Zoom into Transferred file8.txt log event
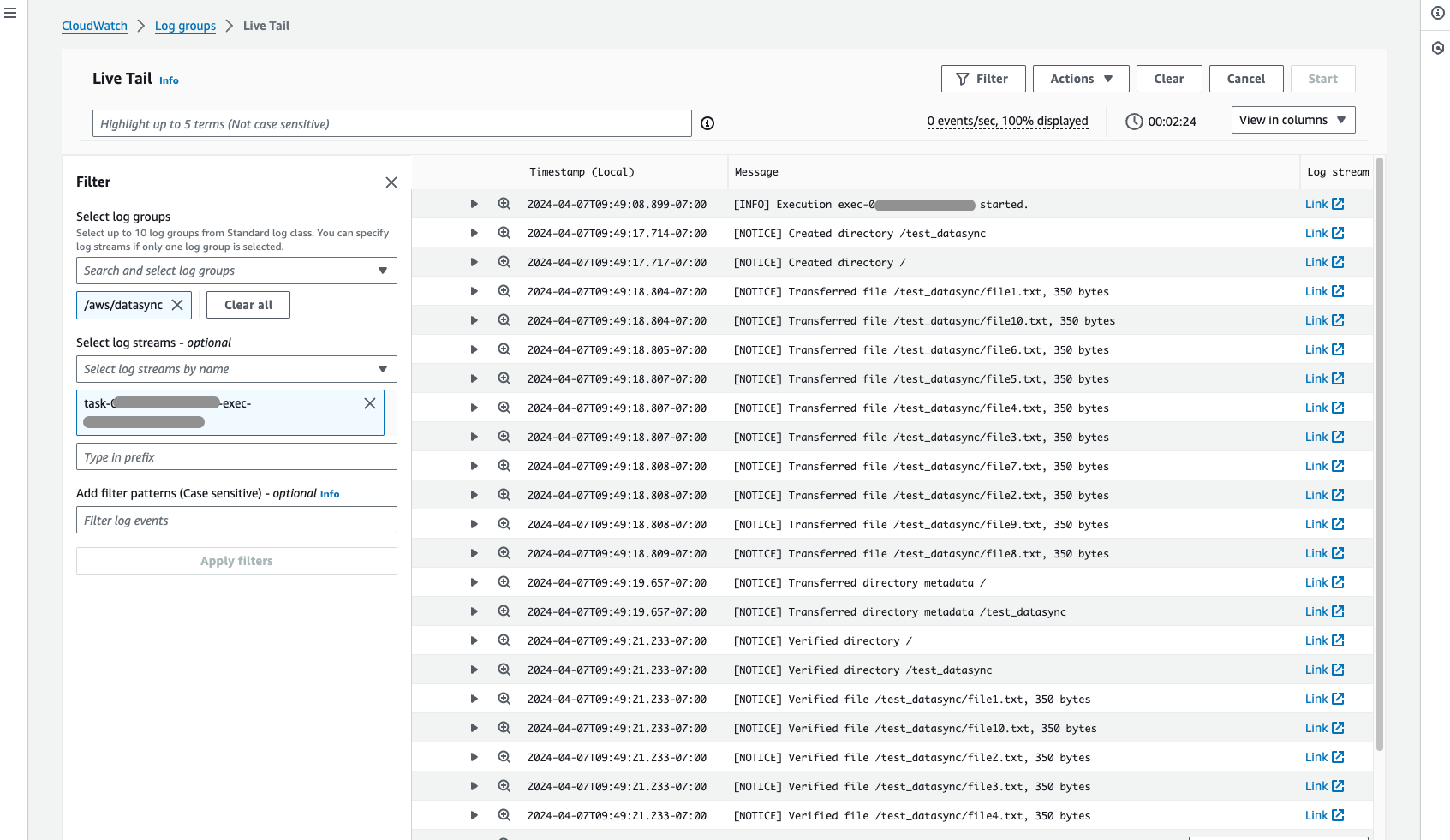 504,553
